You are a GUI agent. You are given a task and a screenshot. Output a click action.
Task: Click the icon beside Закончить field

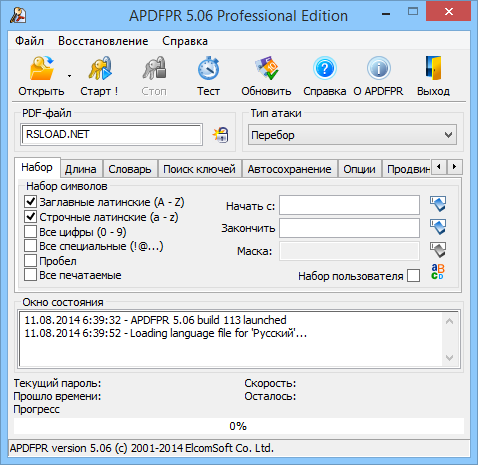coord(438,227)
